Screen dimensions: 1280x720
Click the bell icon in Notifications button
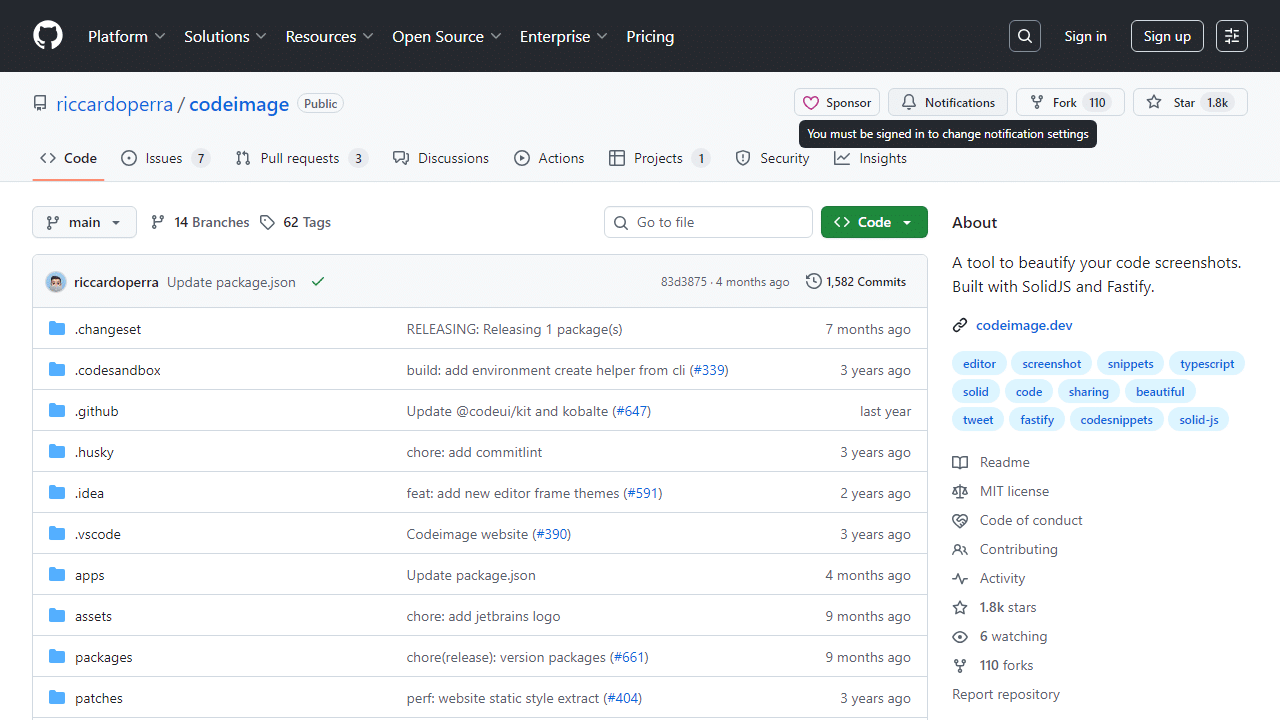909,103
